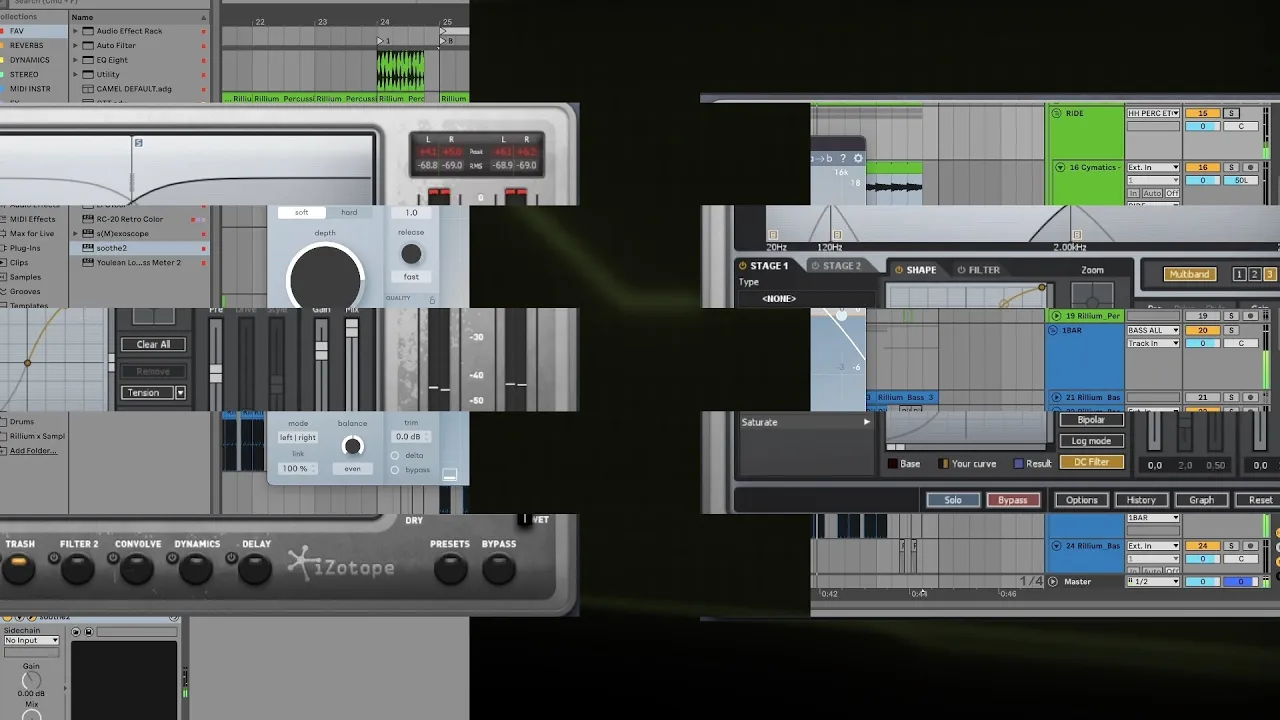1280x720 pixels.
Task: Click the QUALITY lock icon in soothe2
Action: [x=432, y=300]
